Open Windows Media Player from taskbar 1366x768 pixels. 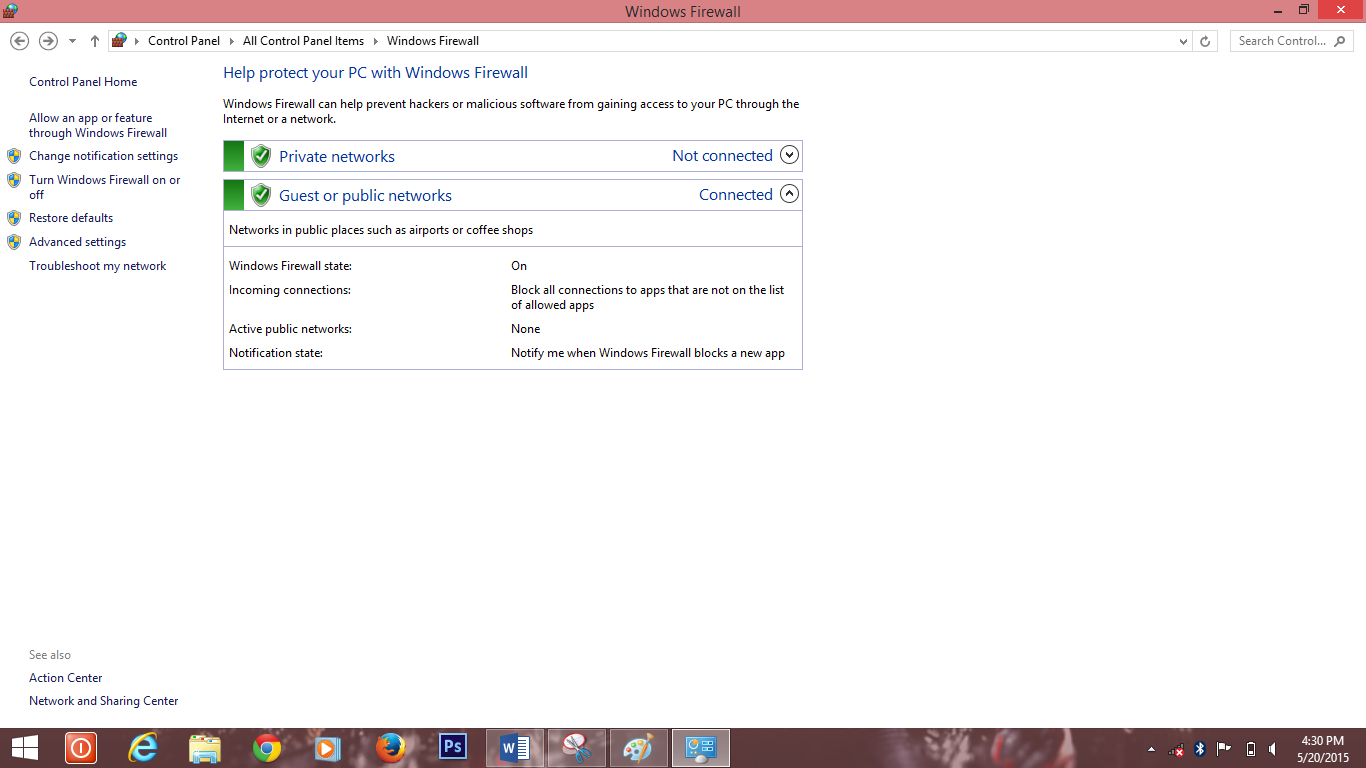(x=328, y=748)
